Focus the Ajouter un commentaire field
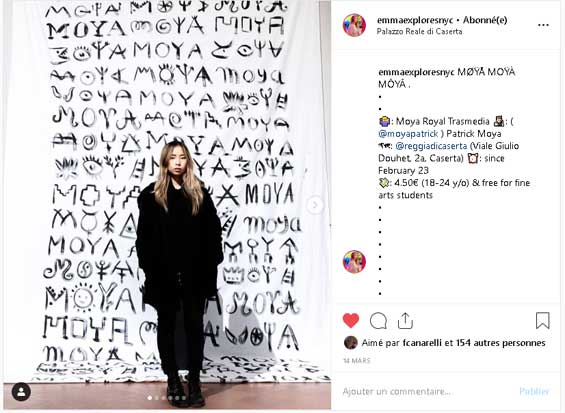 [x=425, y=391]
